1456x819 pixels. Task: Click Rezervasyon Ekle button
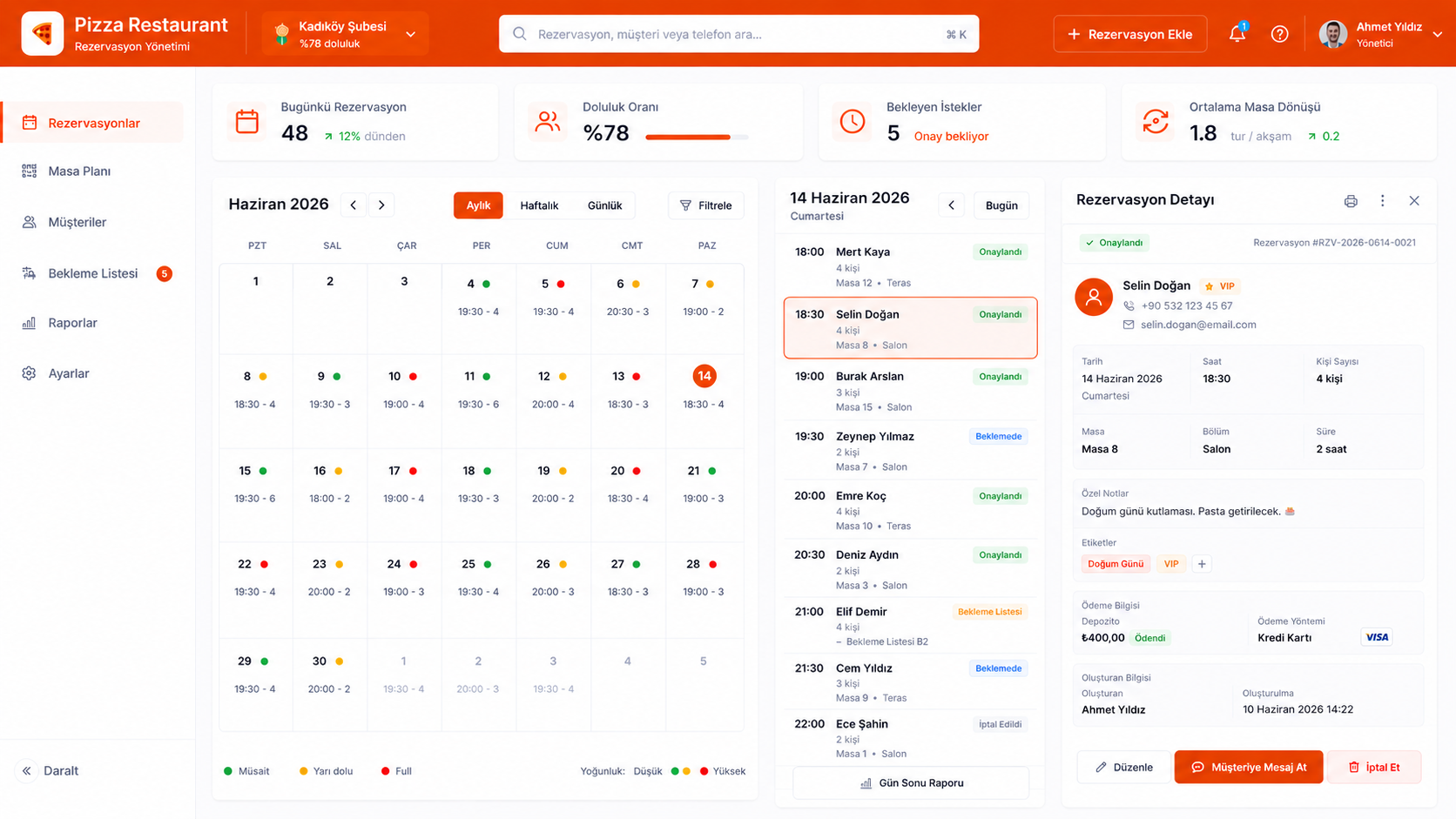click(x=1130, y=34)
